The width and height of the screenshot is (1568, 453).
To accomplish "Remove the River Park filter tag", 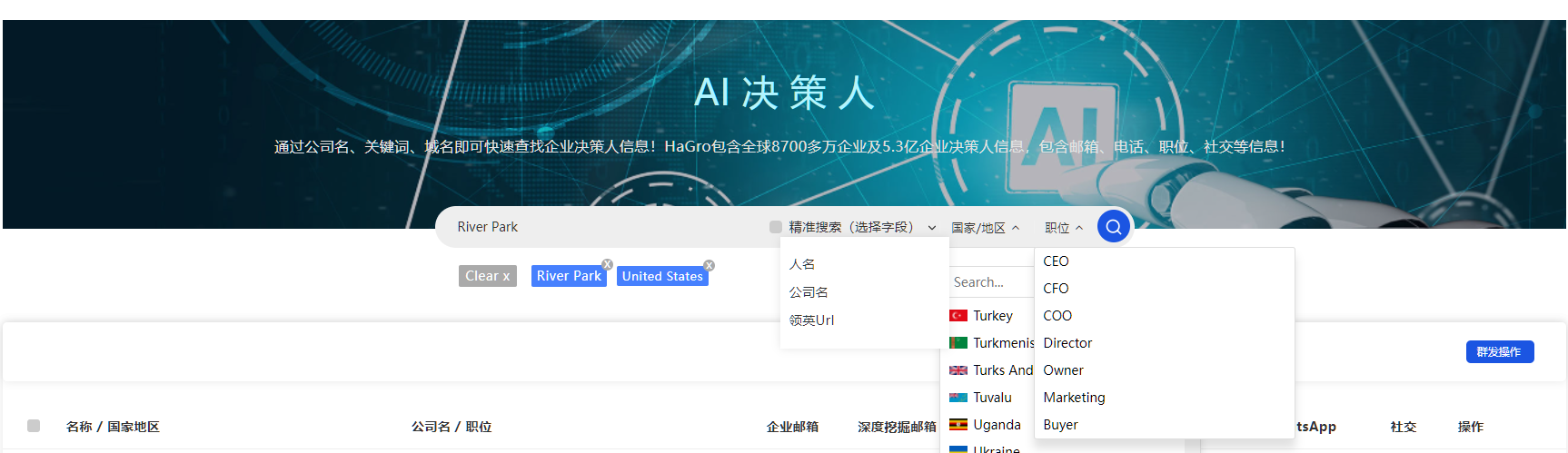I will 608,264.
